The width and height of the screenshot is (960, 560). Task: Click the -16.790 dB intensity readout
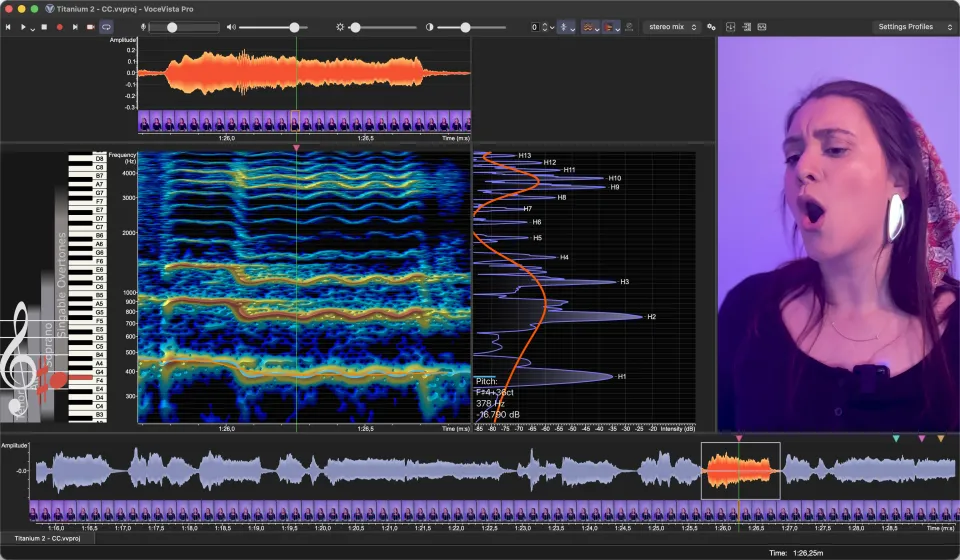click(x=498, y=415)
